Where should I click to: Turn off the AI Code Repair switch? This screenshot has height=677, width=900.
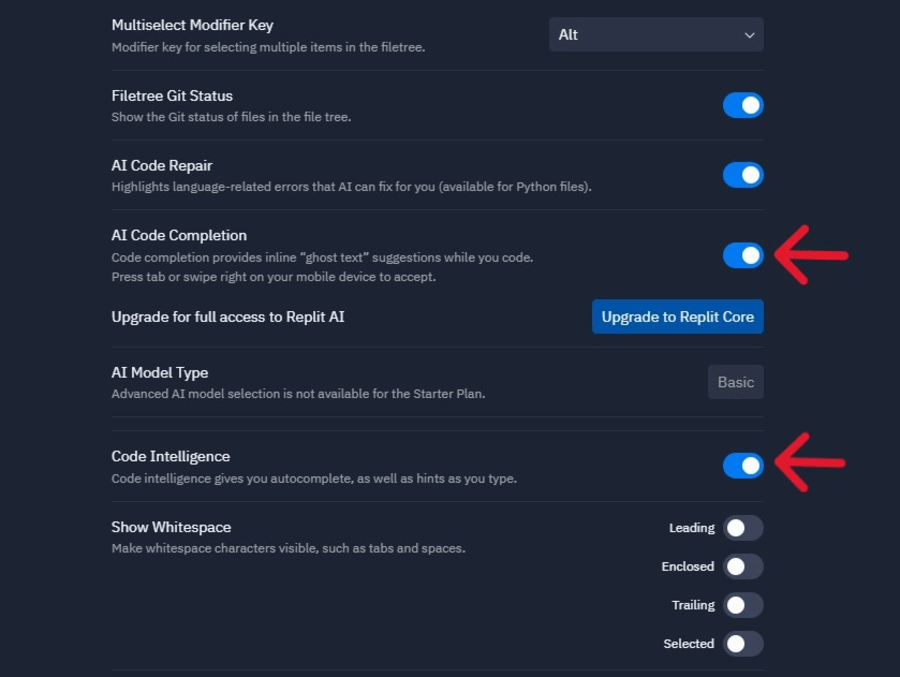coord(742,175)
